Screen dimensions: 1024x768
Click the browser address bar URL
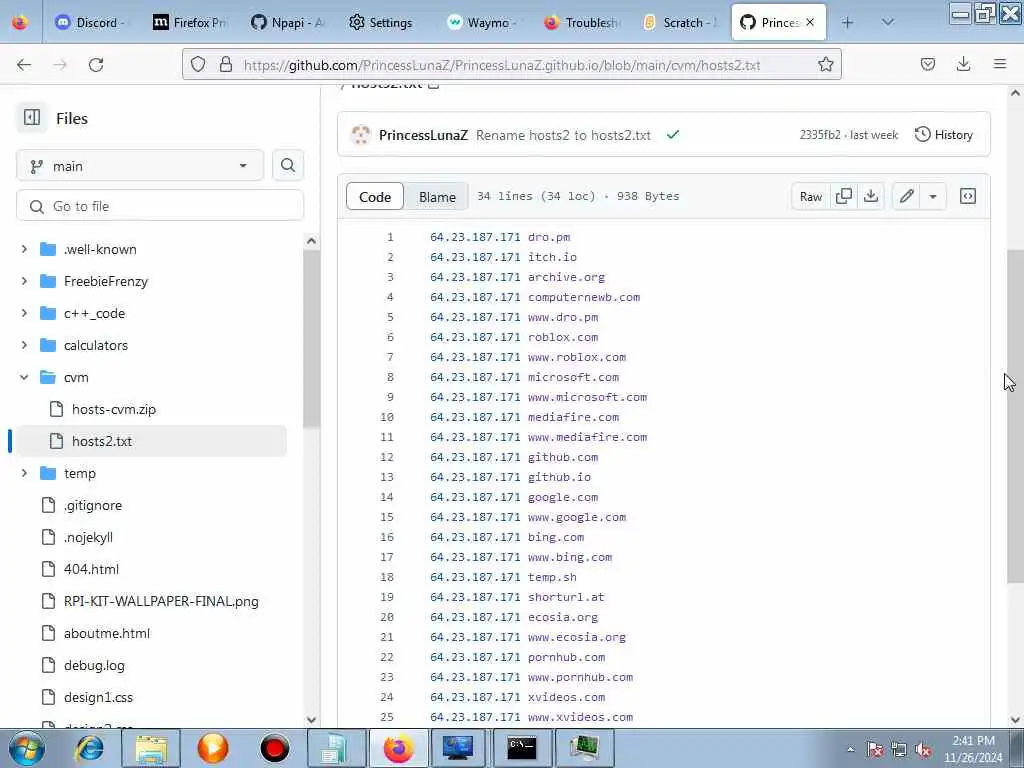tap(502, 65)
